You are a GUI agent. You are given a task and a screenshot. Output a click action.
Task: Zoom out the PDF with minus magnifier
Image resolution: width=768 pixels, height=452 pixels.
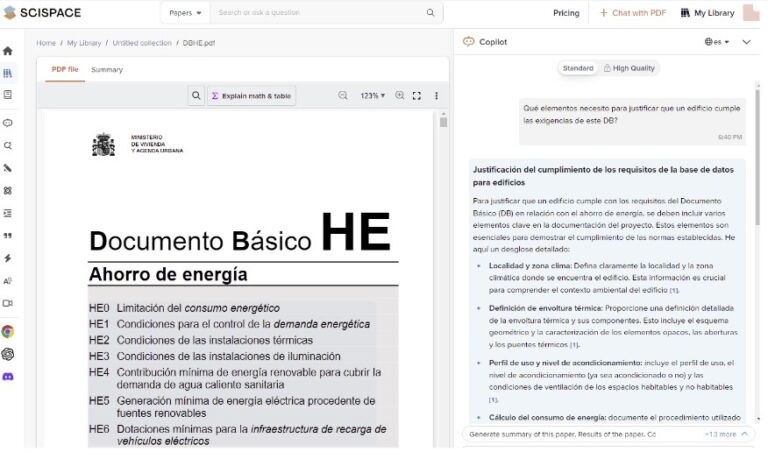343,95
